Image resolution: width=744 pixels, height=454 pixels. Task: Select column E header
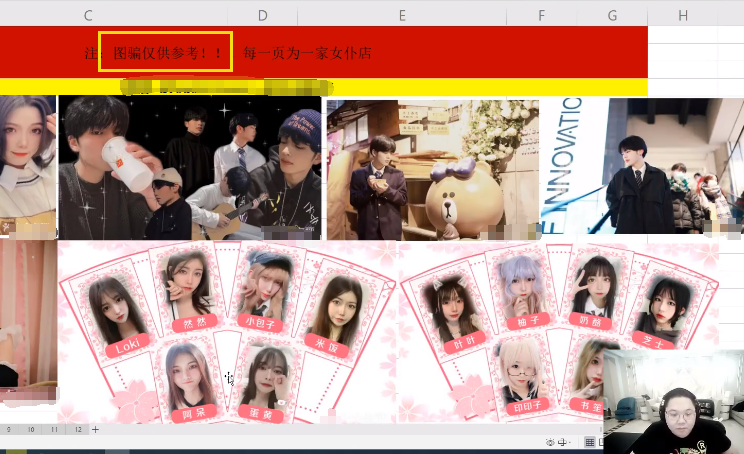[402, 16]
